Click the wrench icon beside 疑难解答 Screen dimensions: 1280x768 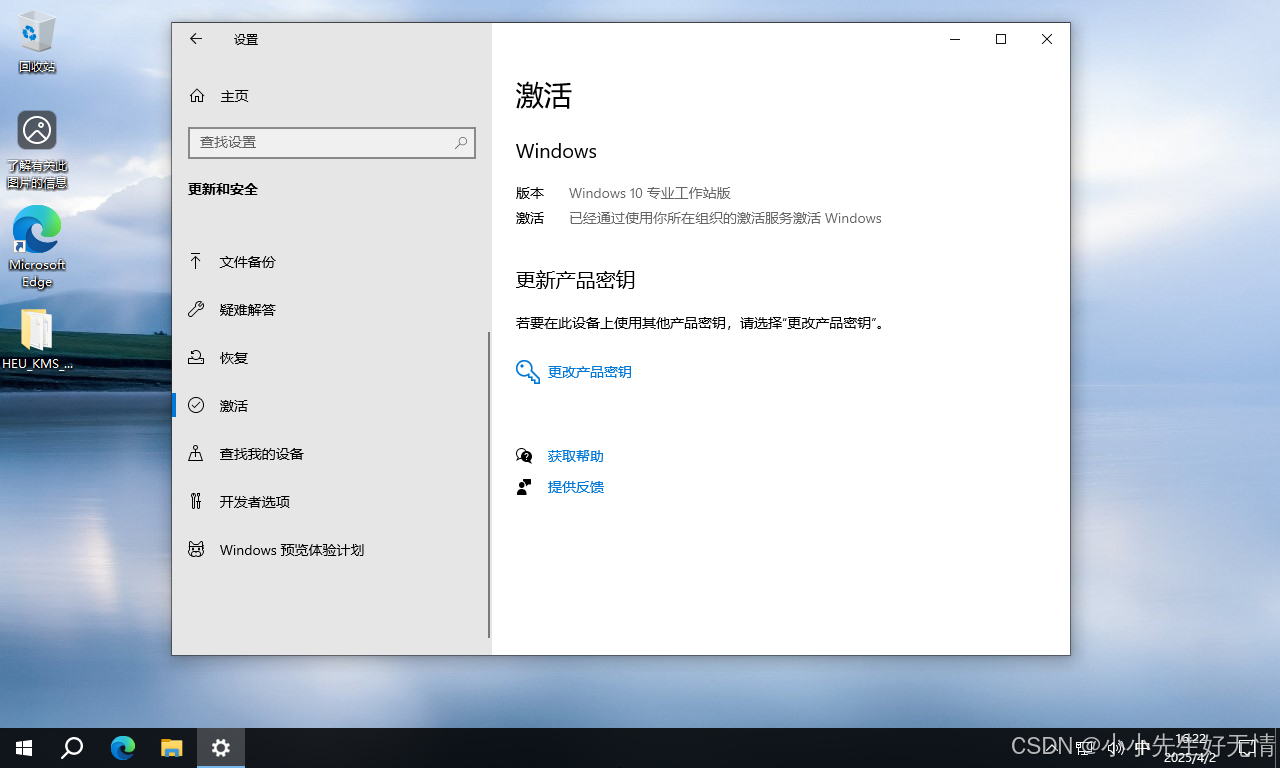(196, 310)
